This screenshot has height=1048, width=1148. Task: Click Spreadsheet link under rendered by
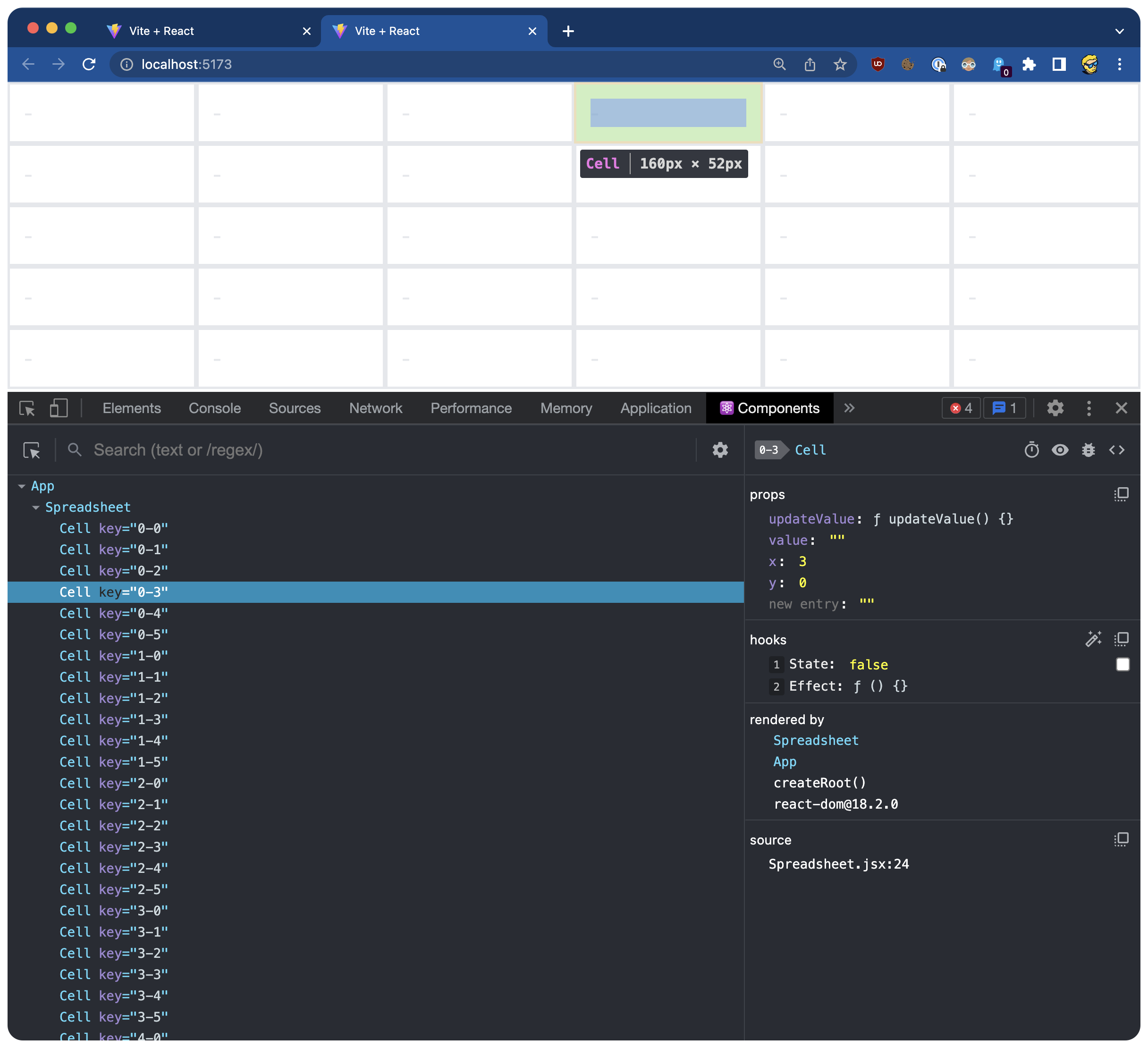(x=815, y=740)
